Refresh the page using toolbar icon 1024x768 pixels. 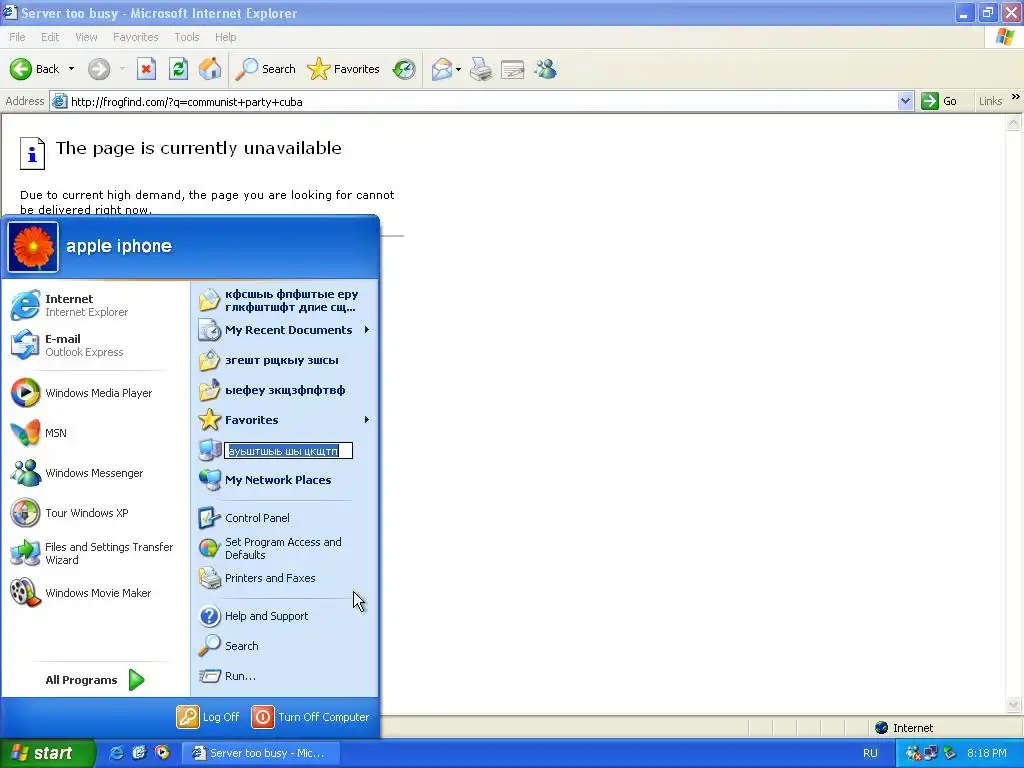click(x=178, y=69)
